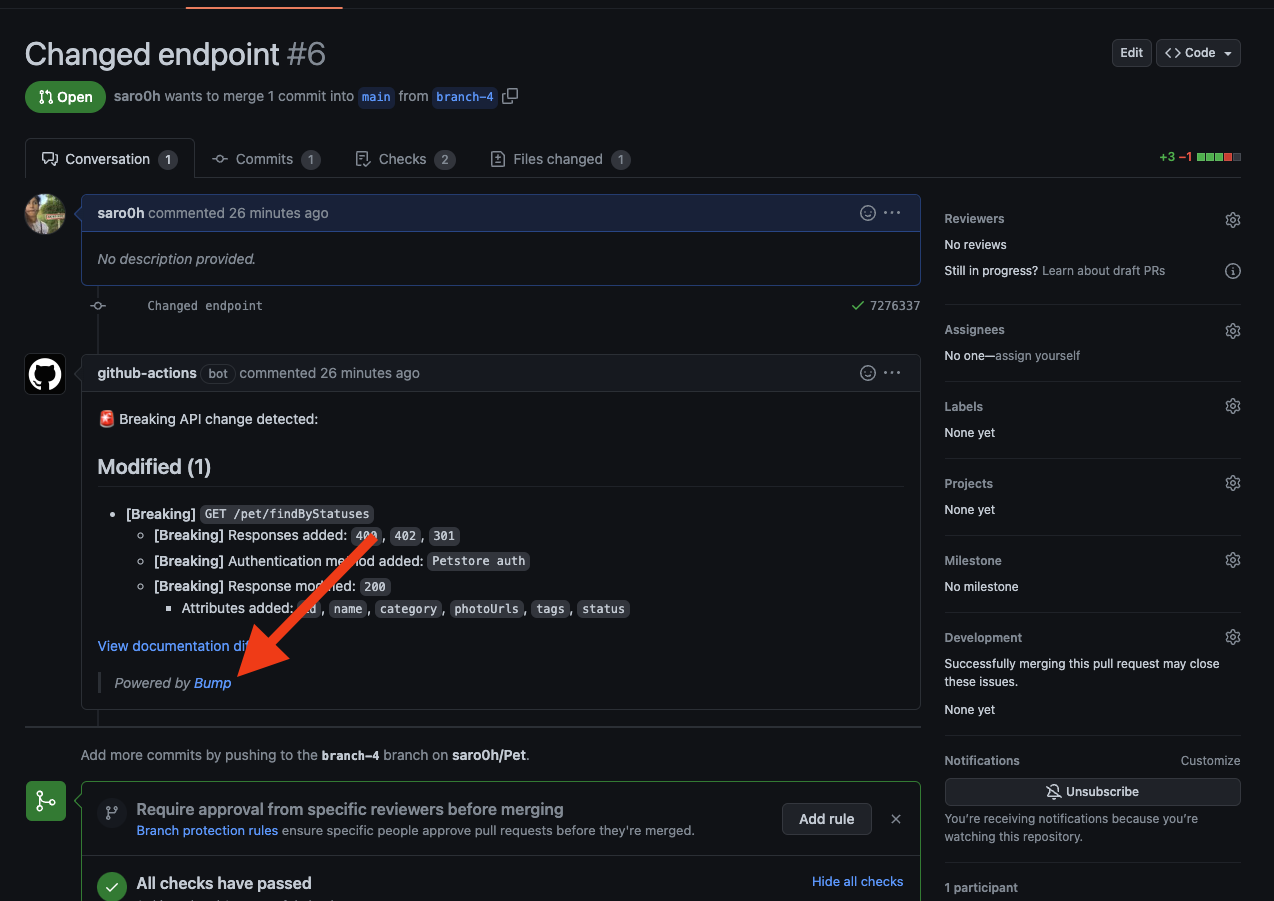This screenshot has height=901, width=1274.
Task: Open the Milestone settings gear
Action: [x=1232, y=560]
